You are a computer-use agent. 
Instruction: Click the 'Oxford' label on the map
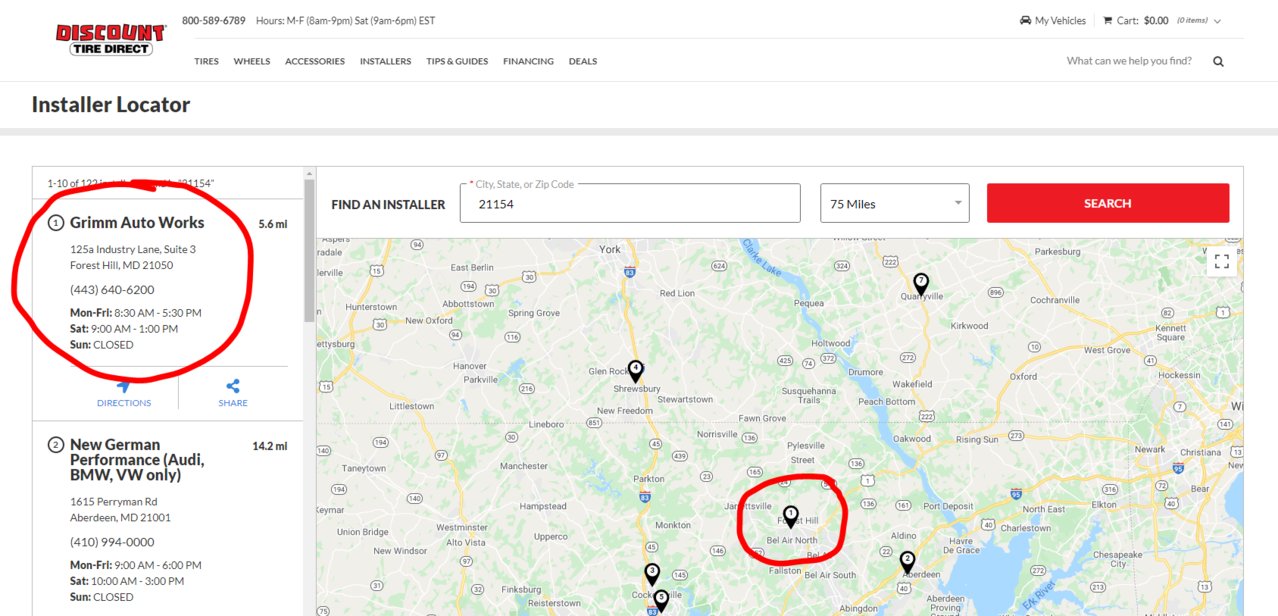(x=1023, y=377)
